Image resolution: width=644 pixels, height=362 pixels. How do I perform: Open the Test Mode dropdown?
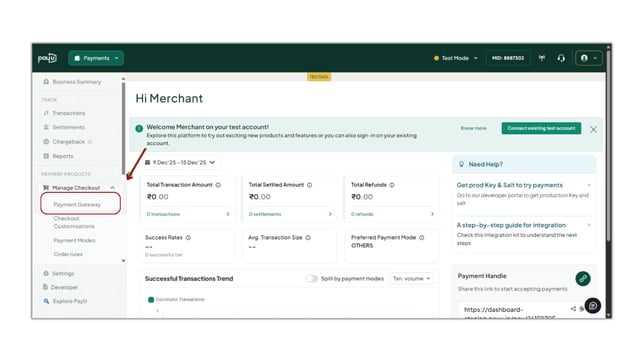tap(456, 58)
